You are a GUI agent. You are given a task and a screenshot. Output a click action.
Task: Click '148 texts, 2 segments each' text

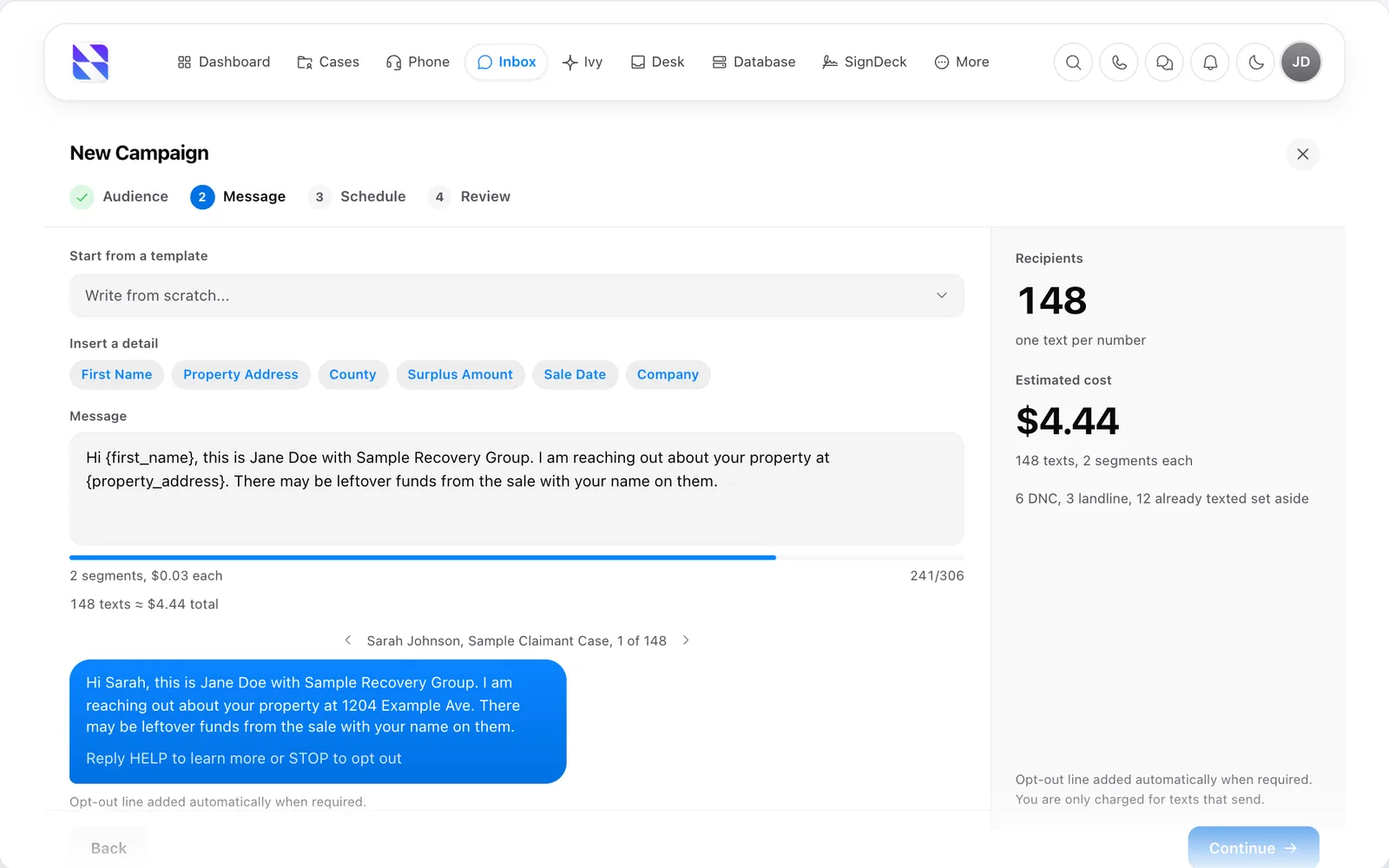[1103, 461]
